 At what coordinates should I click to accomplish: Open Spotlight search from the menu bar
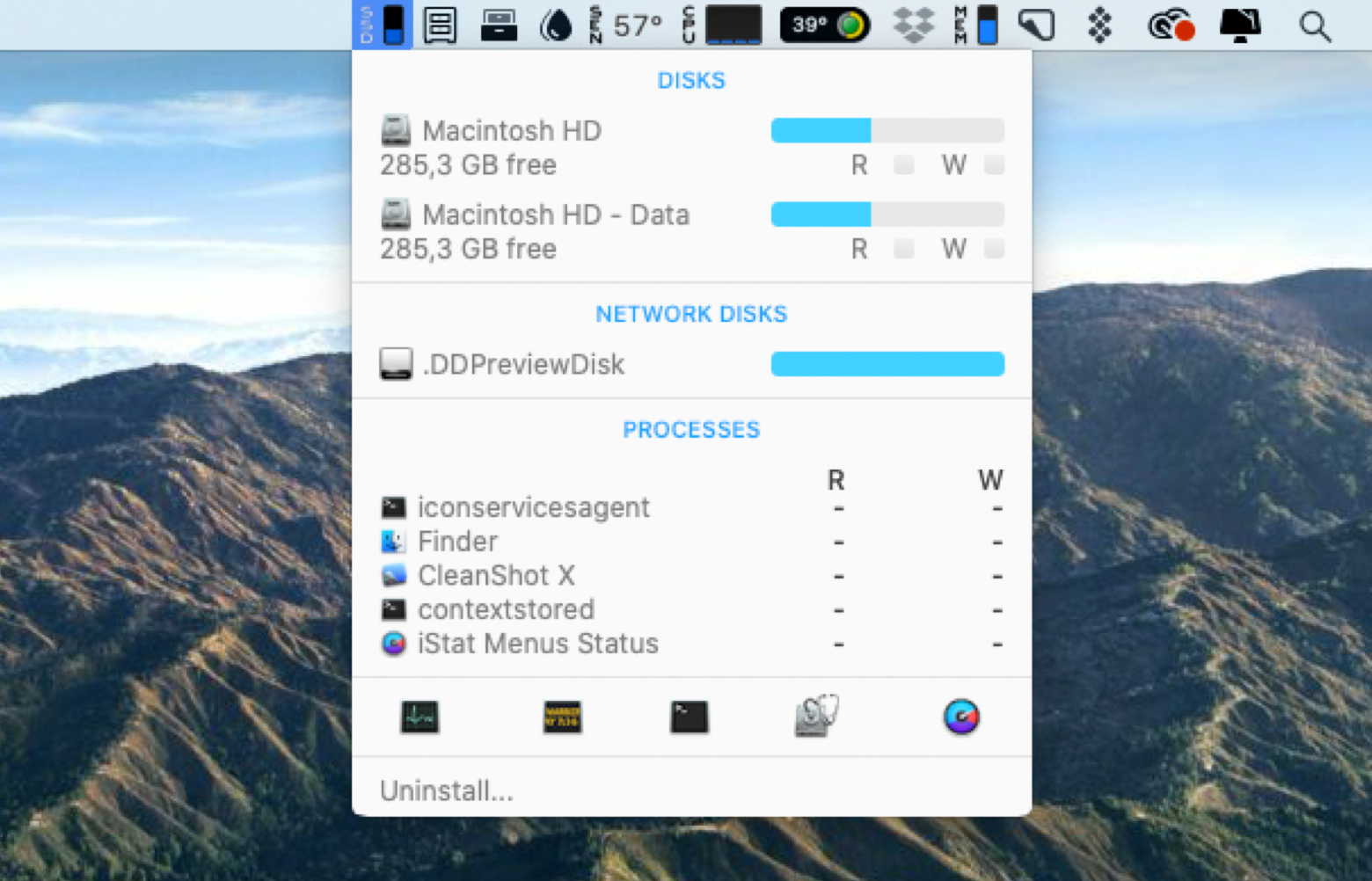pyautogui.click(x=1315, y=25)
